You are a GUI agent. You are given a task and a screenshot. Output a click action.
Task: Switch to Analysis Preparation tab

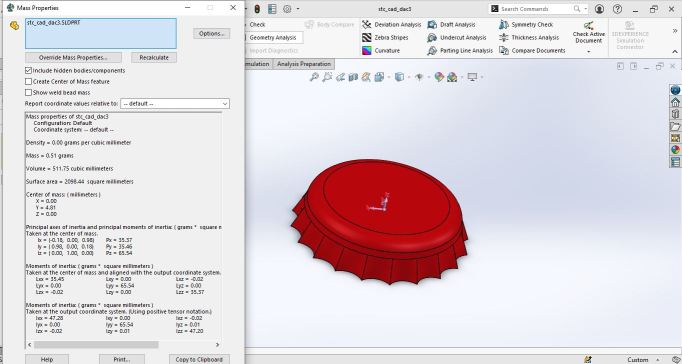coord(304,64)
